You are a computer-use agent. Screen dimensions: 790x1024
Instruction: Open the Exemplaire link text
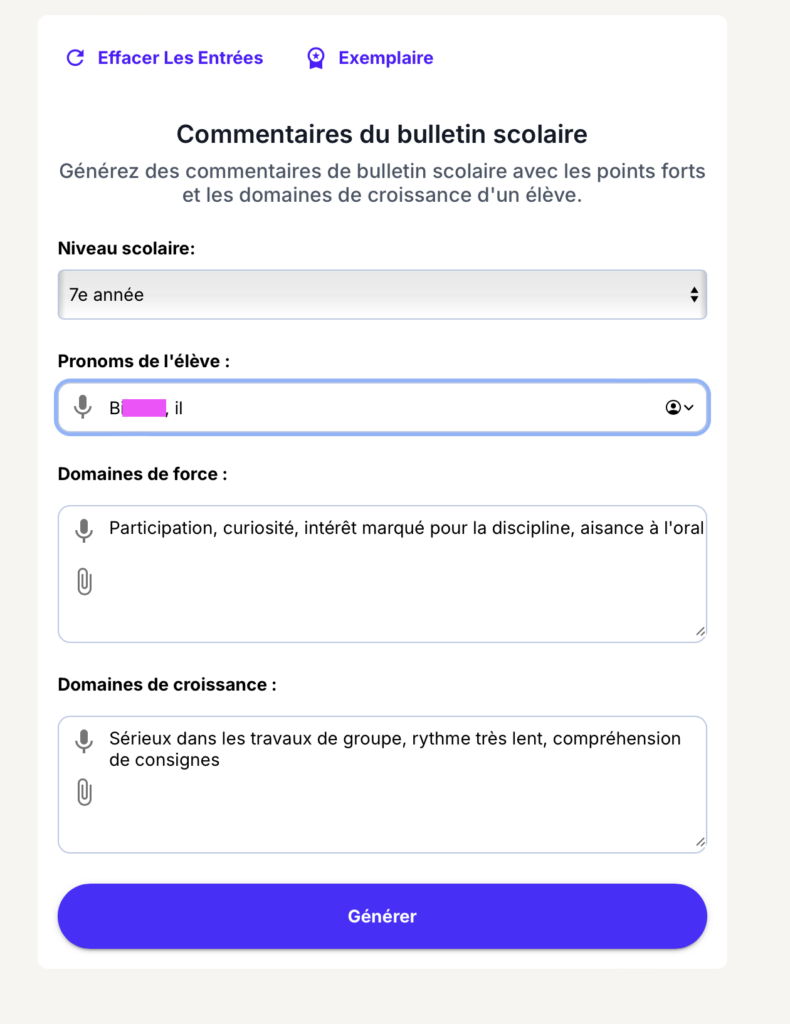[386, 58]
